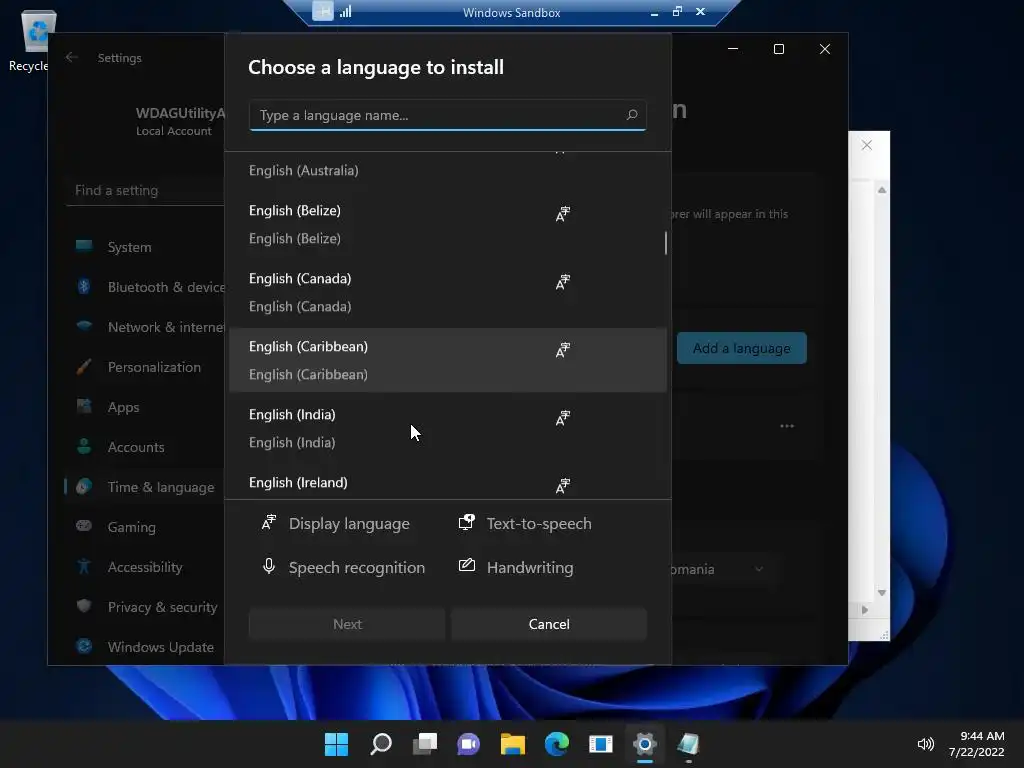Click the Add a language button
Image resolution: width=1024 pixels, height=768 pixels.
pyautogui.click(x=741, y=348)
